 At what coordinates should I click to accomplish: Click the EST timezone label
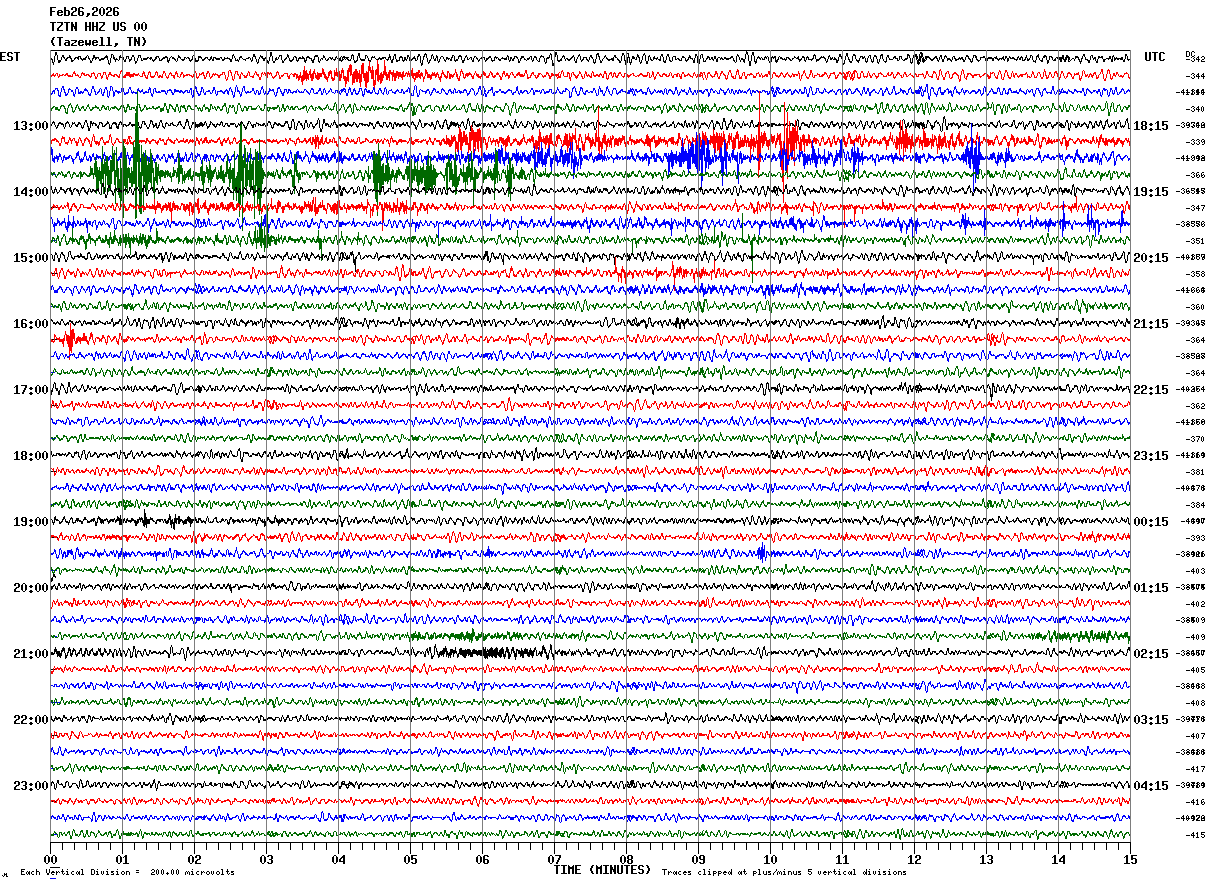(10, 57)
